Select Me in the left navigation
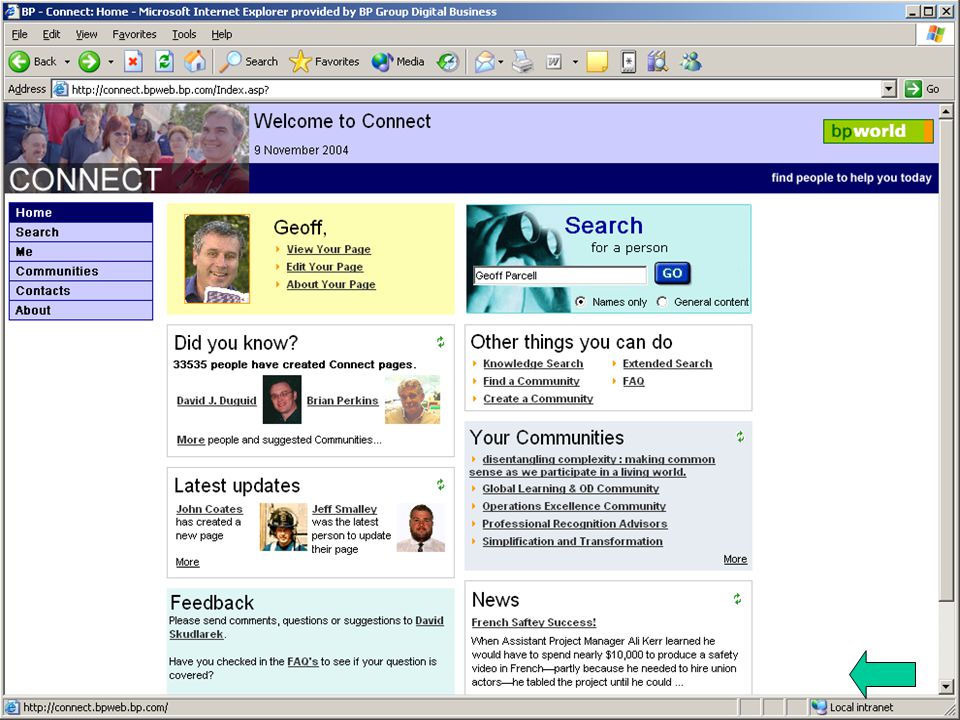The width and height of the screenshot is (960, 720). tap(81, 252)
